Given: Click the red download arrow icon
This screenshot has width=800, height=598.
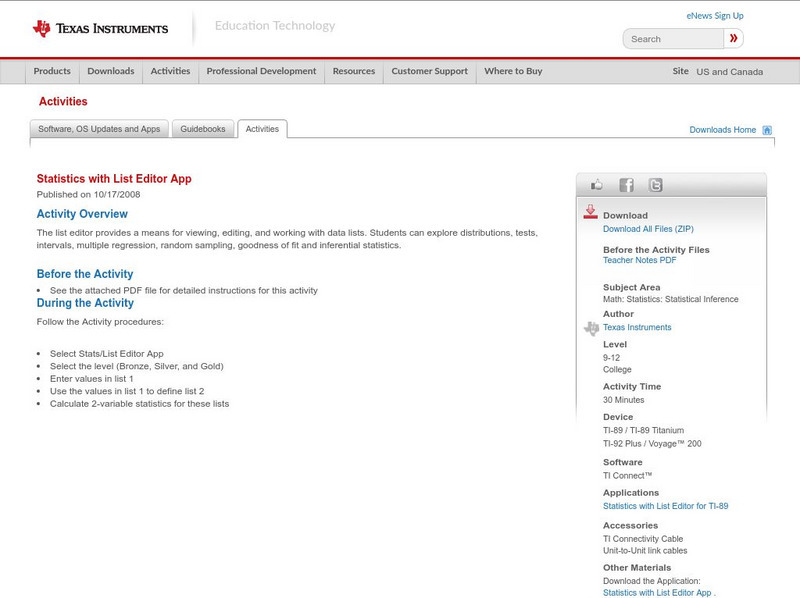Looking at the screenshot, I should (590, 212).
